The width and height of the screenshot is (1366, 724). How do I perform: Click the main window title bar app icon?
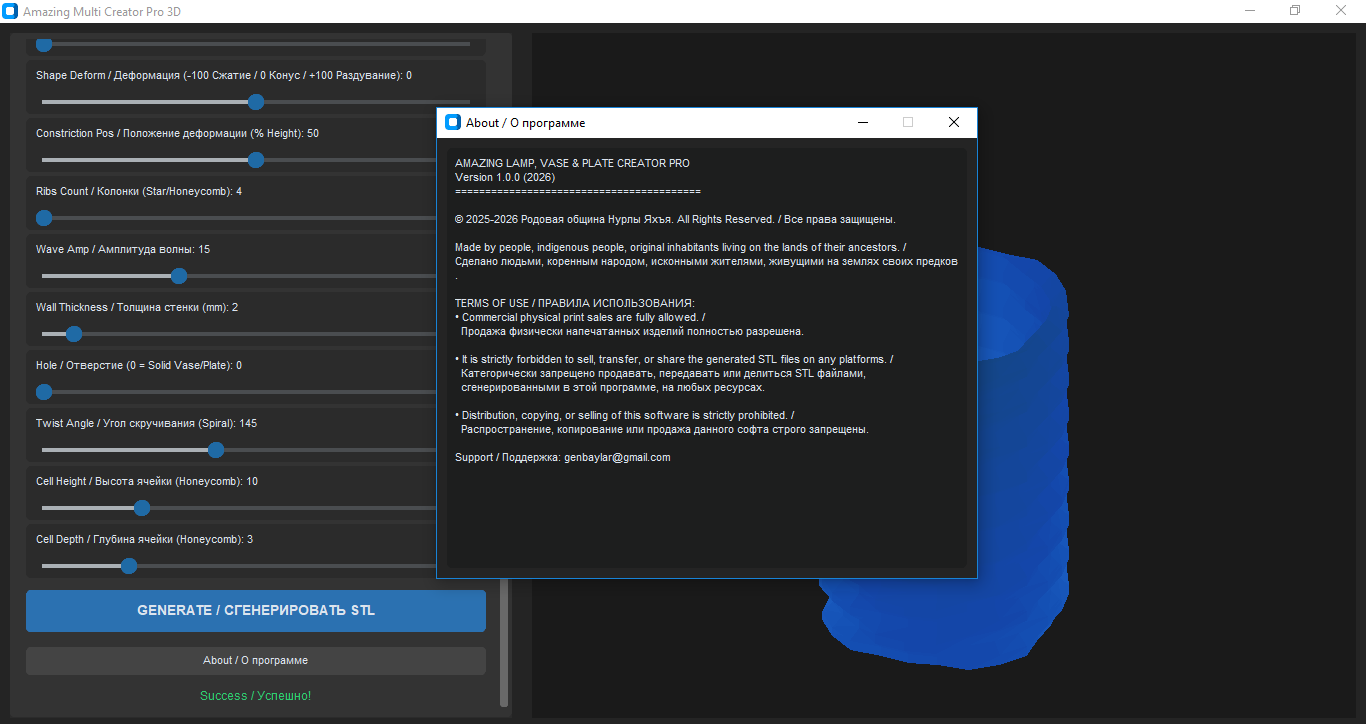click(10, 11)
